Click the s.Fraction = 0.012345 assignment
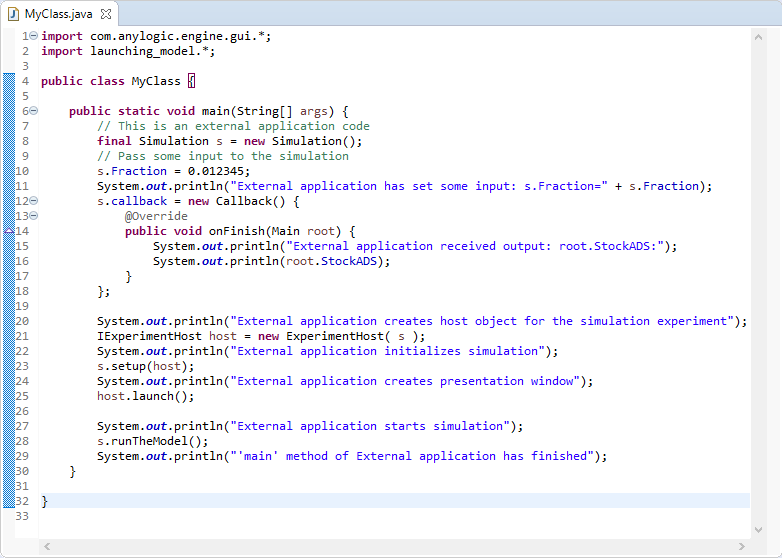The height and width of the screenshot is (558, 782). click(x=173, y=171)
